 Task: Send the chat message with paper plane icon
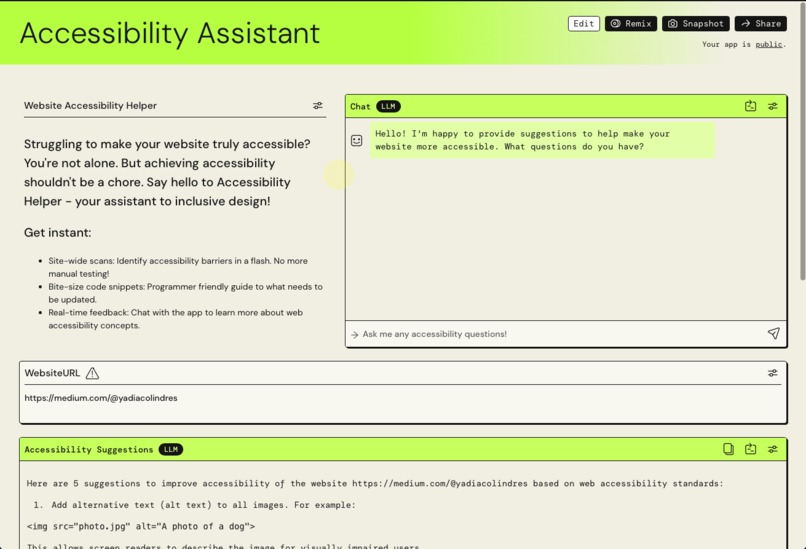[x=773, y=334]
